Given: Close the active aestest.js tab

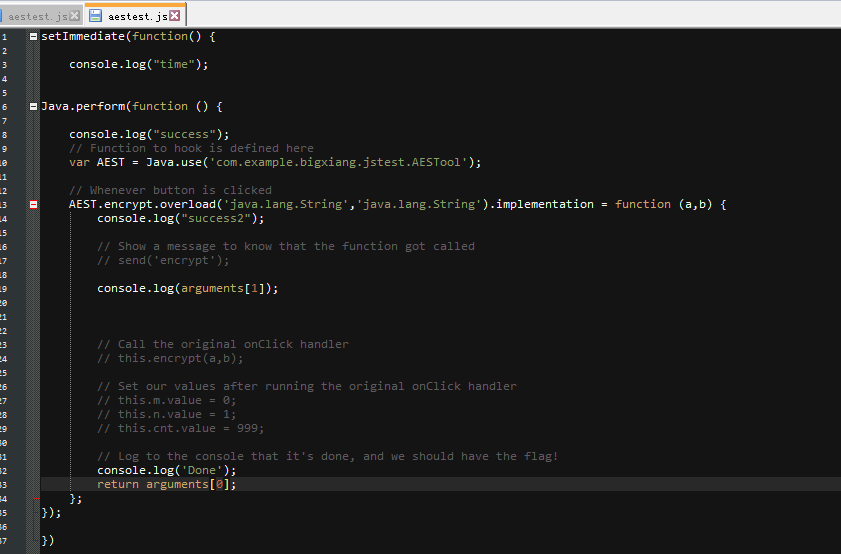Looking at the screenshot, I should point(176,16).
